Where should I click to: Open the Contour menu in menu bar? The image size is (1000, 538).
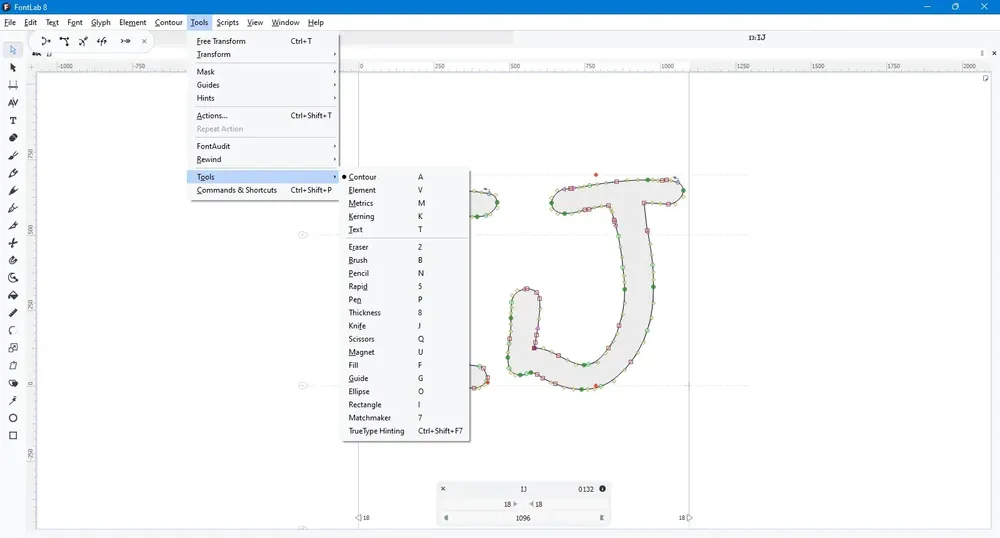coord(168,22)
